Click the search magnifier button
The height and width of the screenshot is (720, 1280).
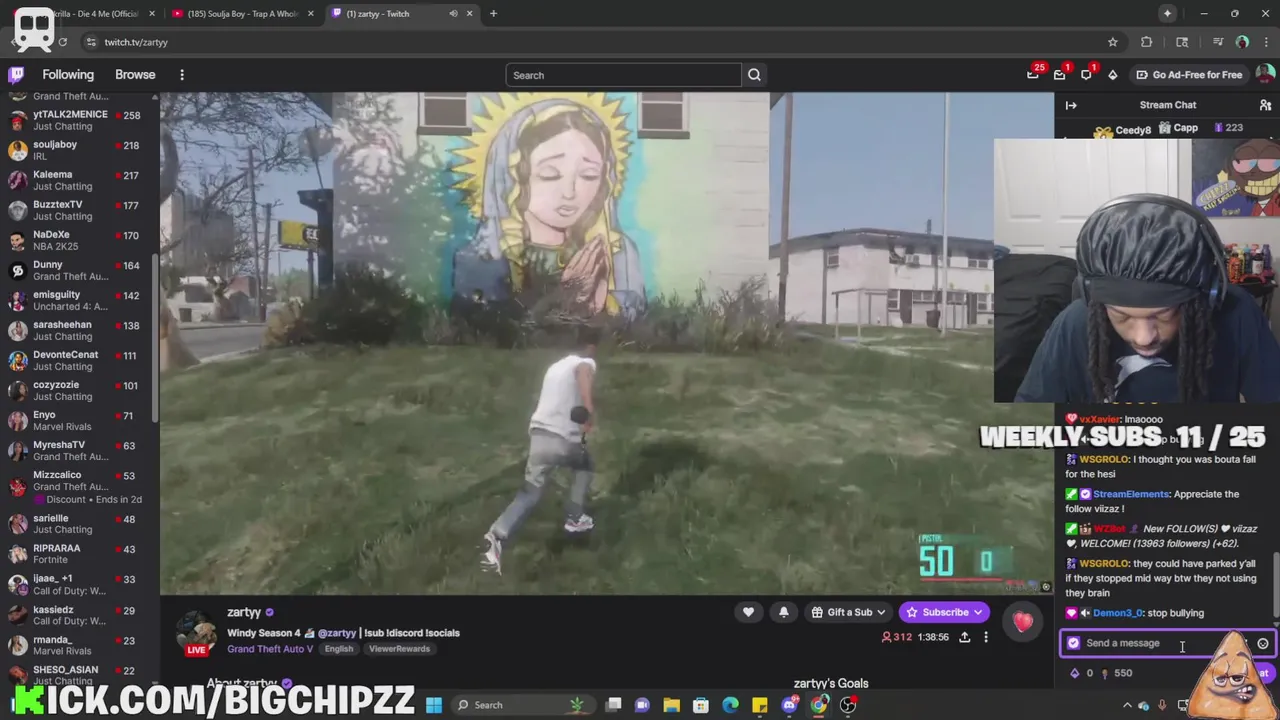pos(754,75)
